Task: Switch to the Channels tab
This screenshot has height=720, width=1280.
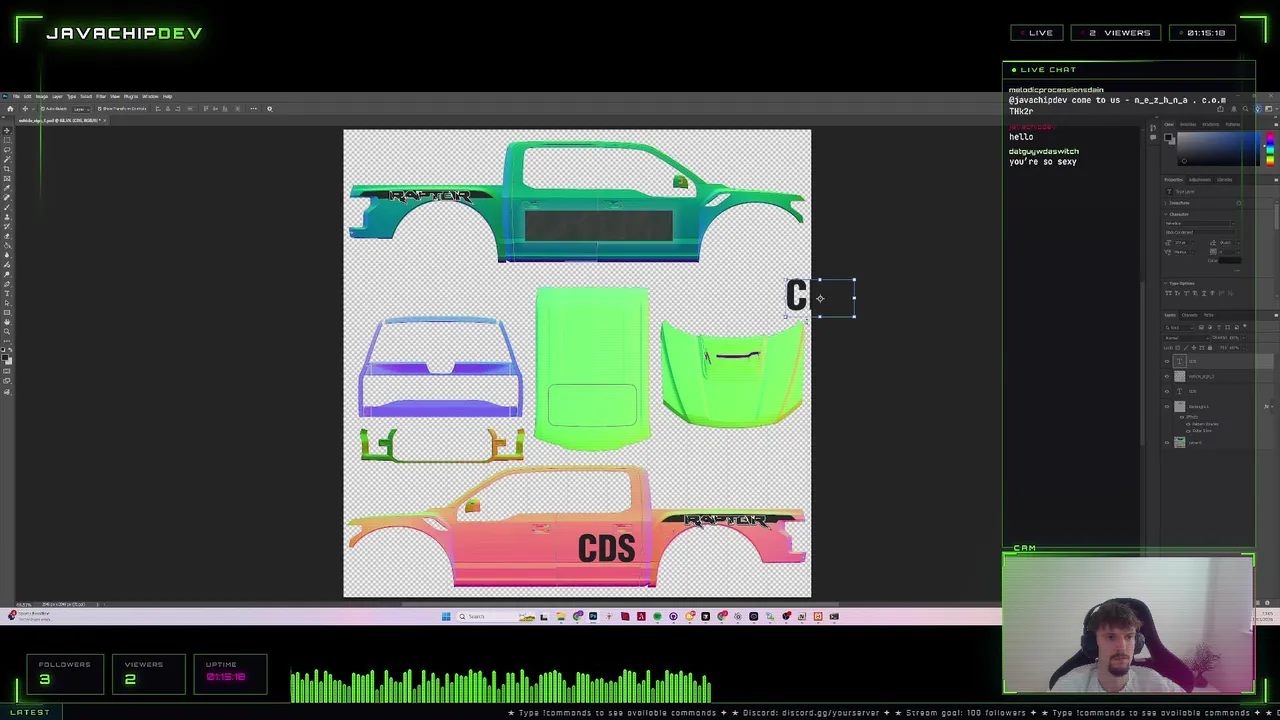Action: pos(1189,315)
